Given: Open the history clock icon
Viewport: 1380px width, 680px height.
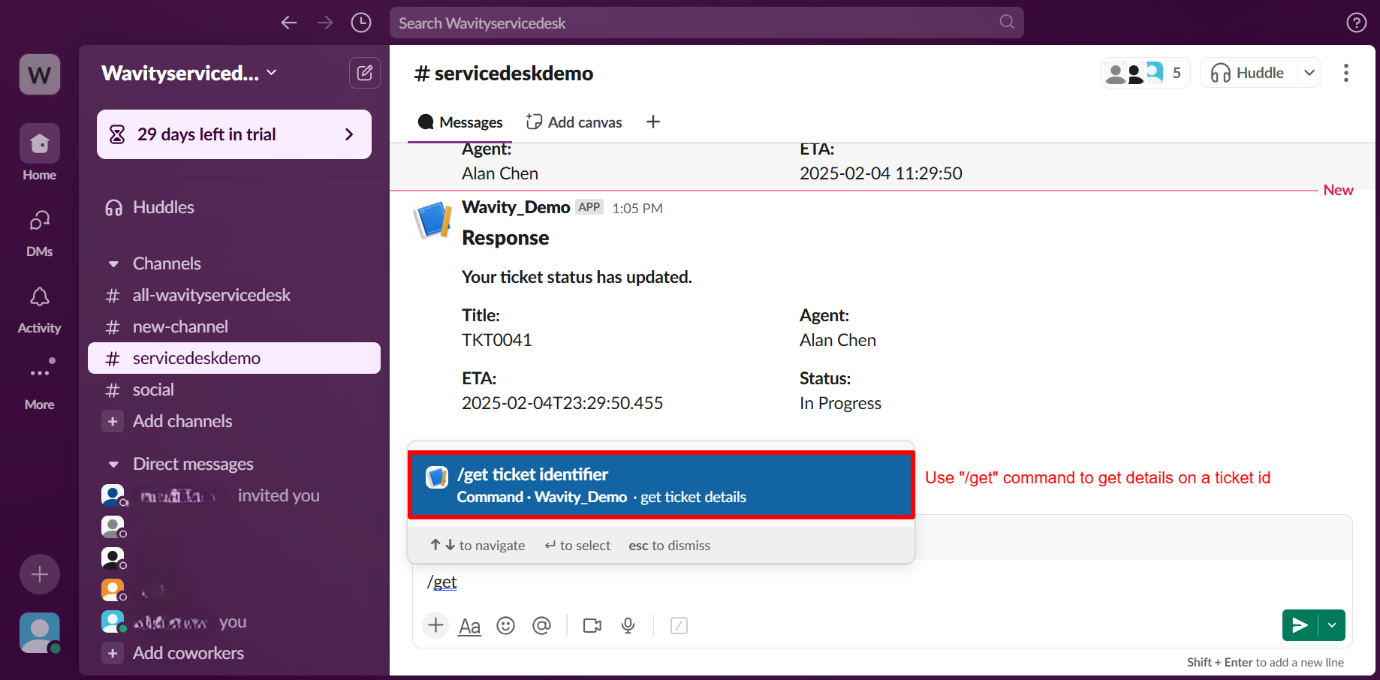Looking at the screenshot, I should tap(361, 22).
